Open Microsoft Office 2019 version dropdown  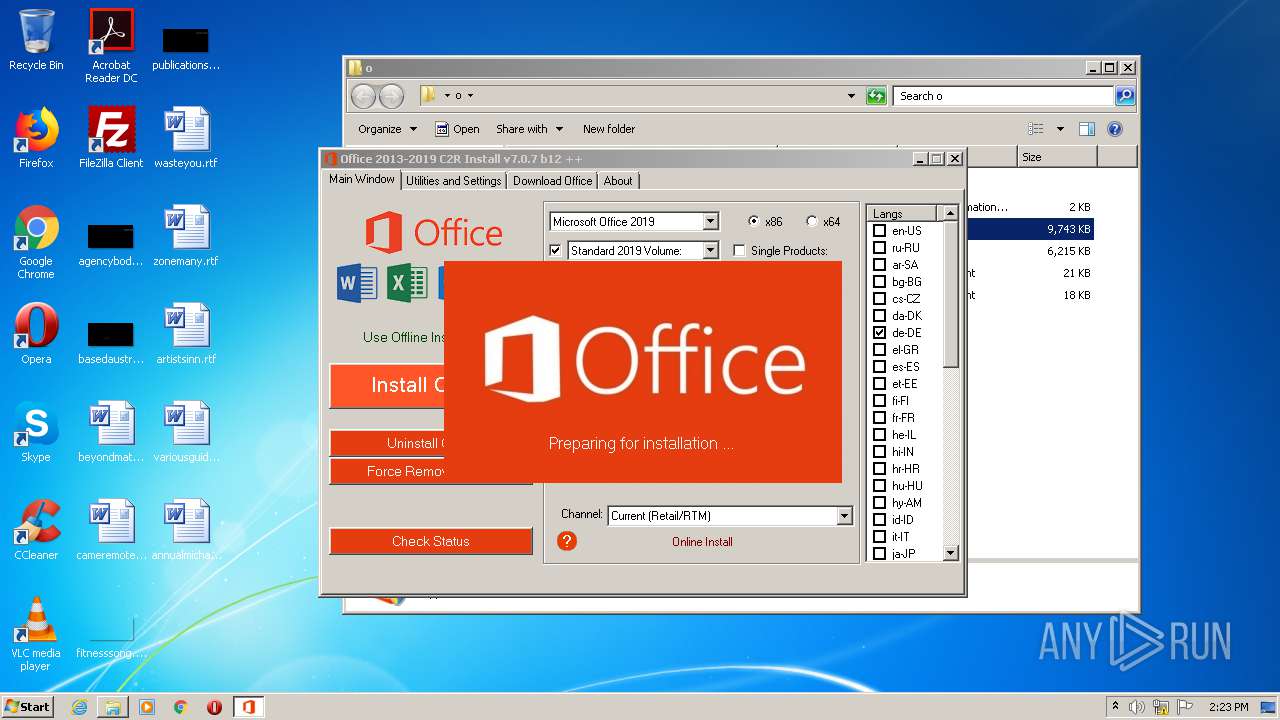pyautogui.click(x=710, y=221)
